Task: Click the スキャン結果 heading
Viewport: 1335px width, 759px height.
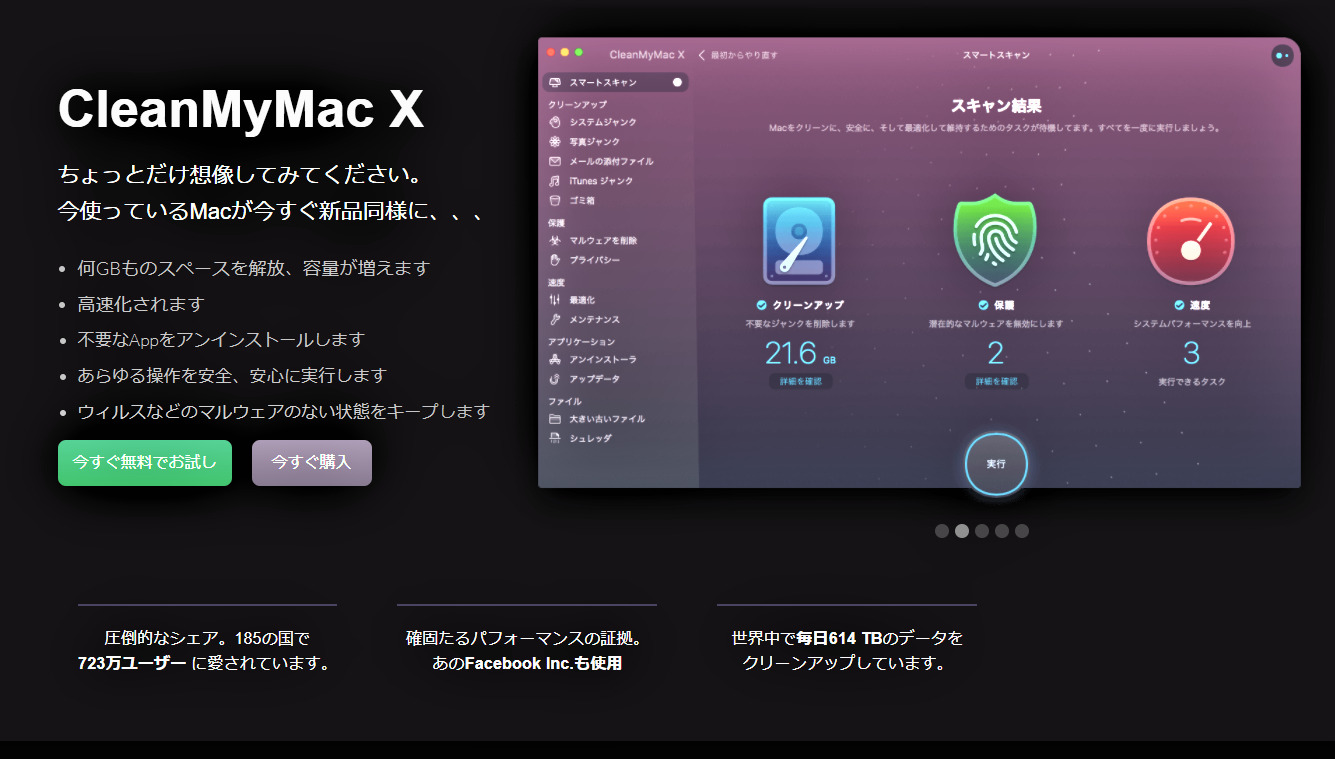Action: coord(996,105)
